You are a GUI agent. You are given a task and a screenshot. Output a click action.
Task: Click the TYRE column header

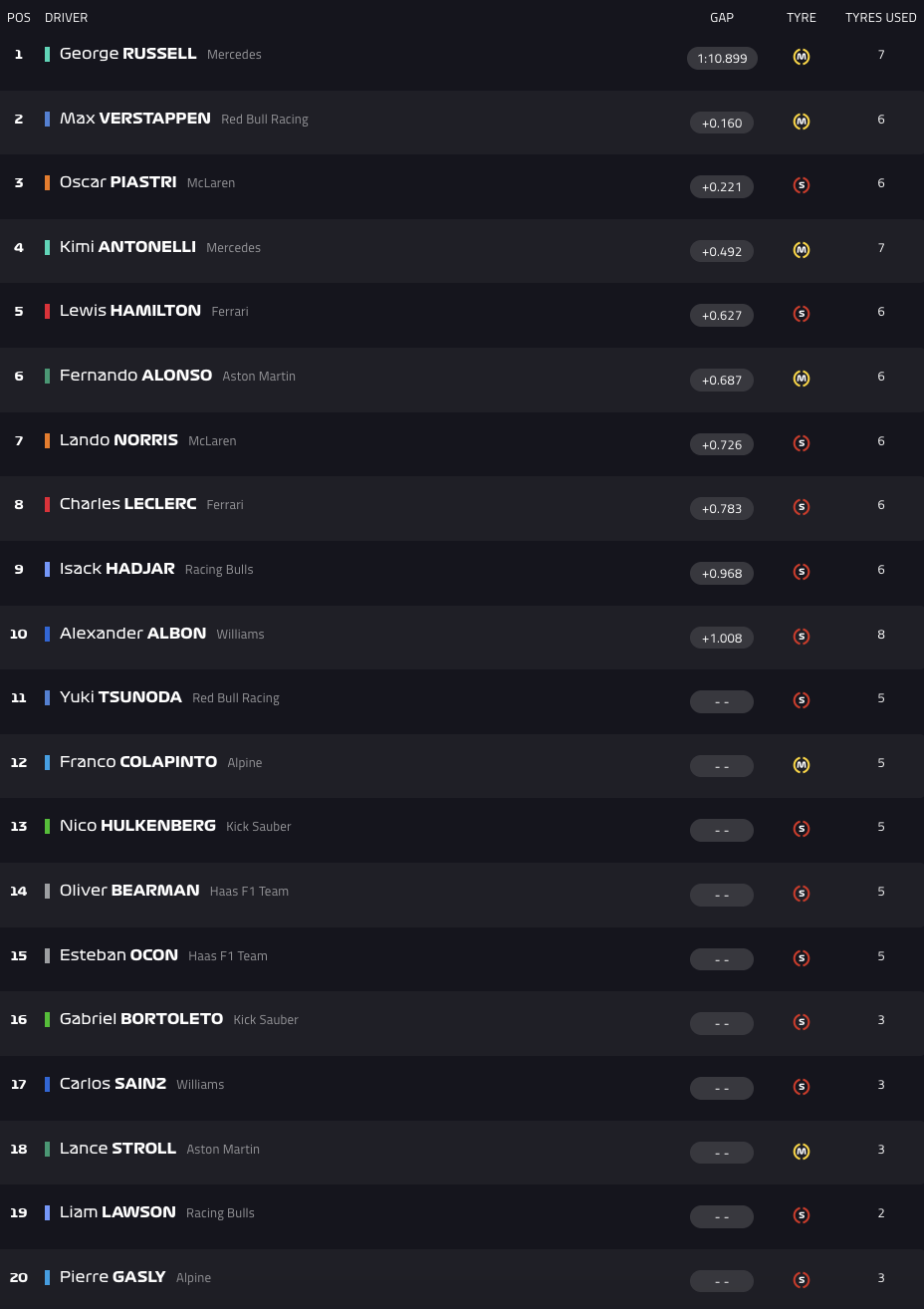point(802,18)
